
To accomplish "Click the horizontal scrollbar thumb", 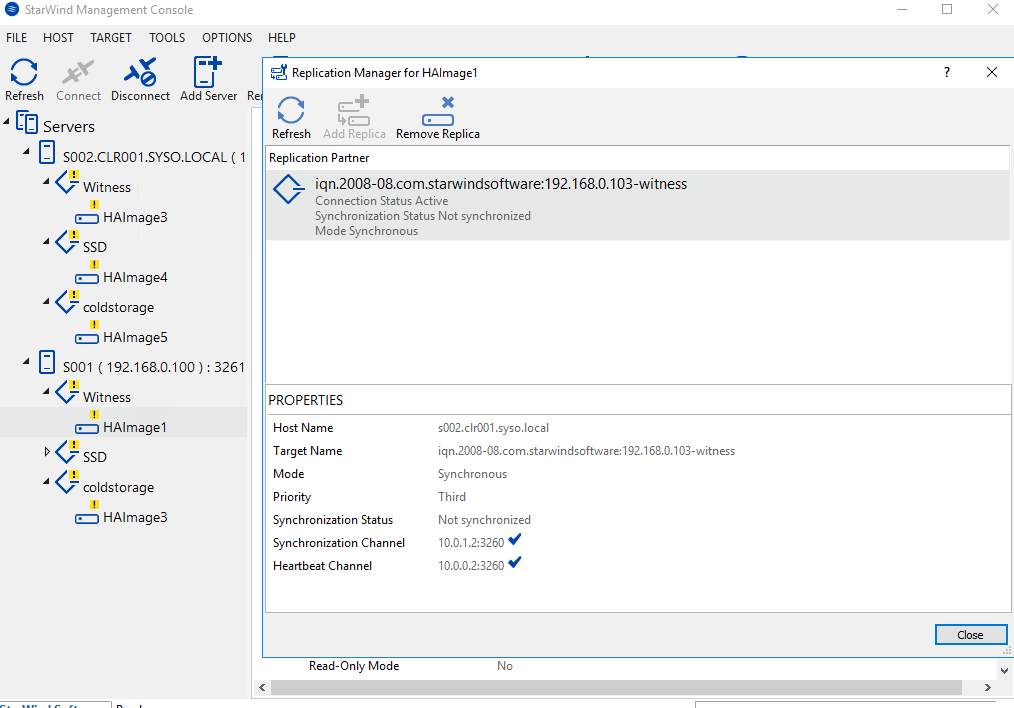I will tap(616, 687).
